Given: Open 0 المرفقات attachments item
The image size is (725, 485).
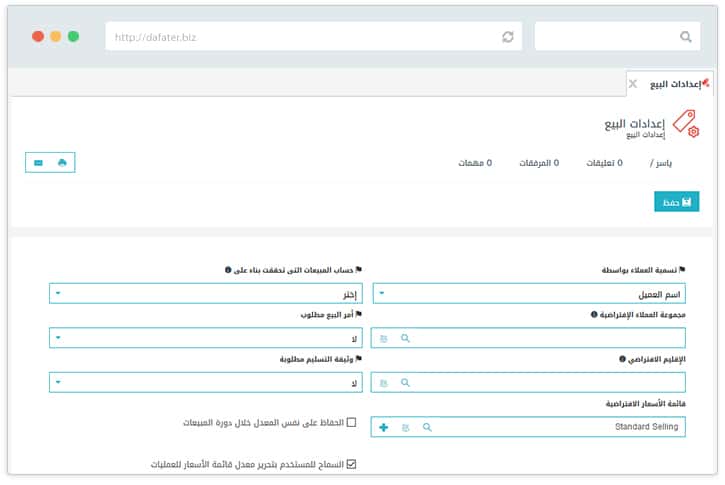Looking at the screenshot, I should (x=539, y=163).
